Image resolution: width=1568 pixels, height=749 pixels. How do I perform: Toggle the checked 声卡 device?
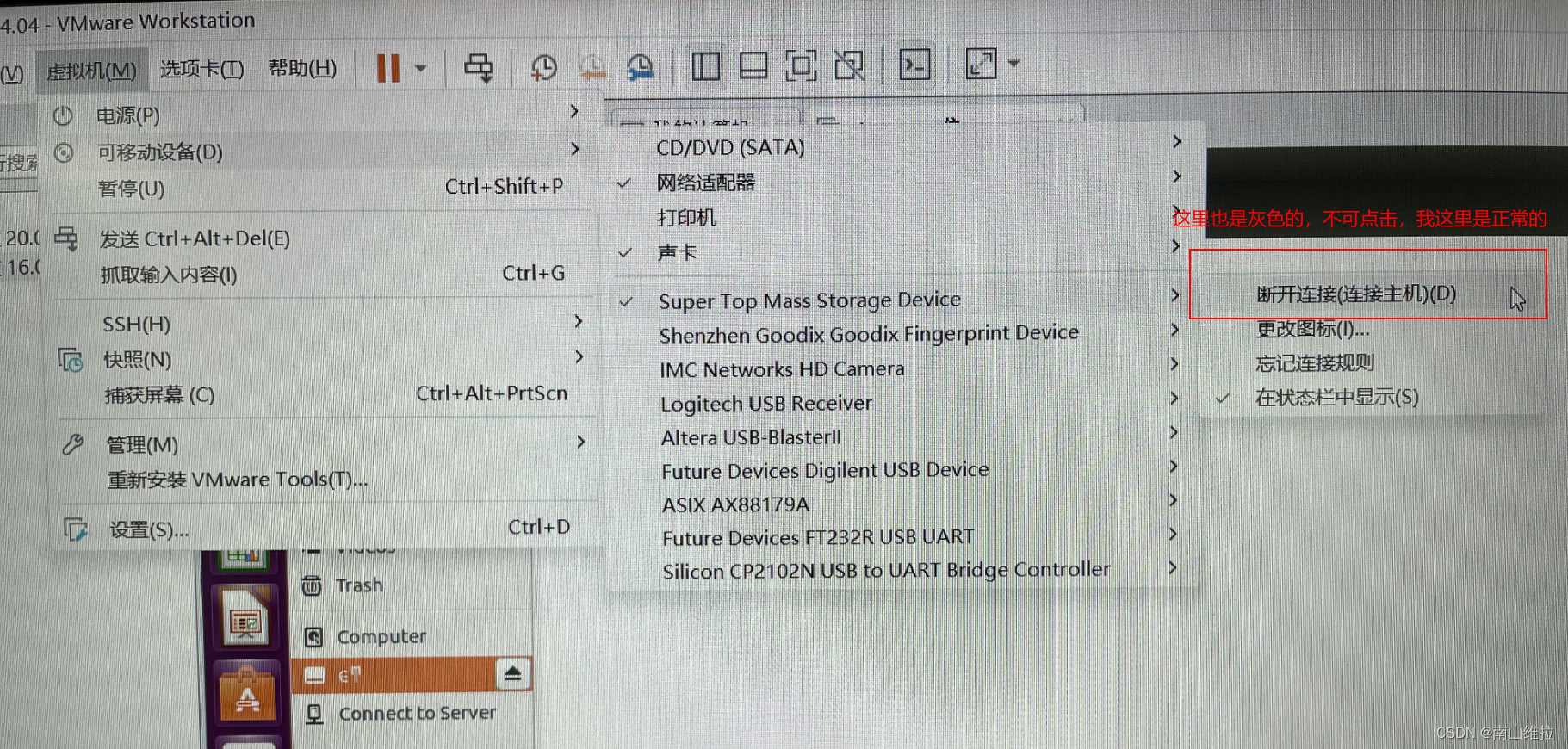902,251
